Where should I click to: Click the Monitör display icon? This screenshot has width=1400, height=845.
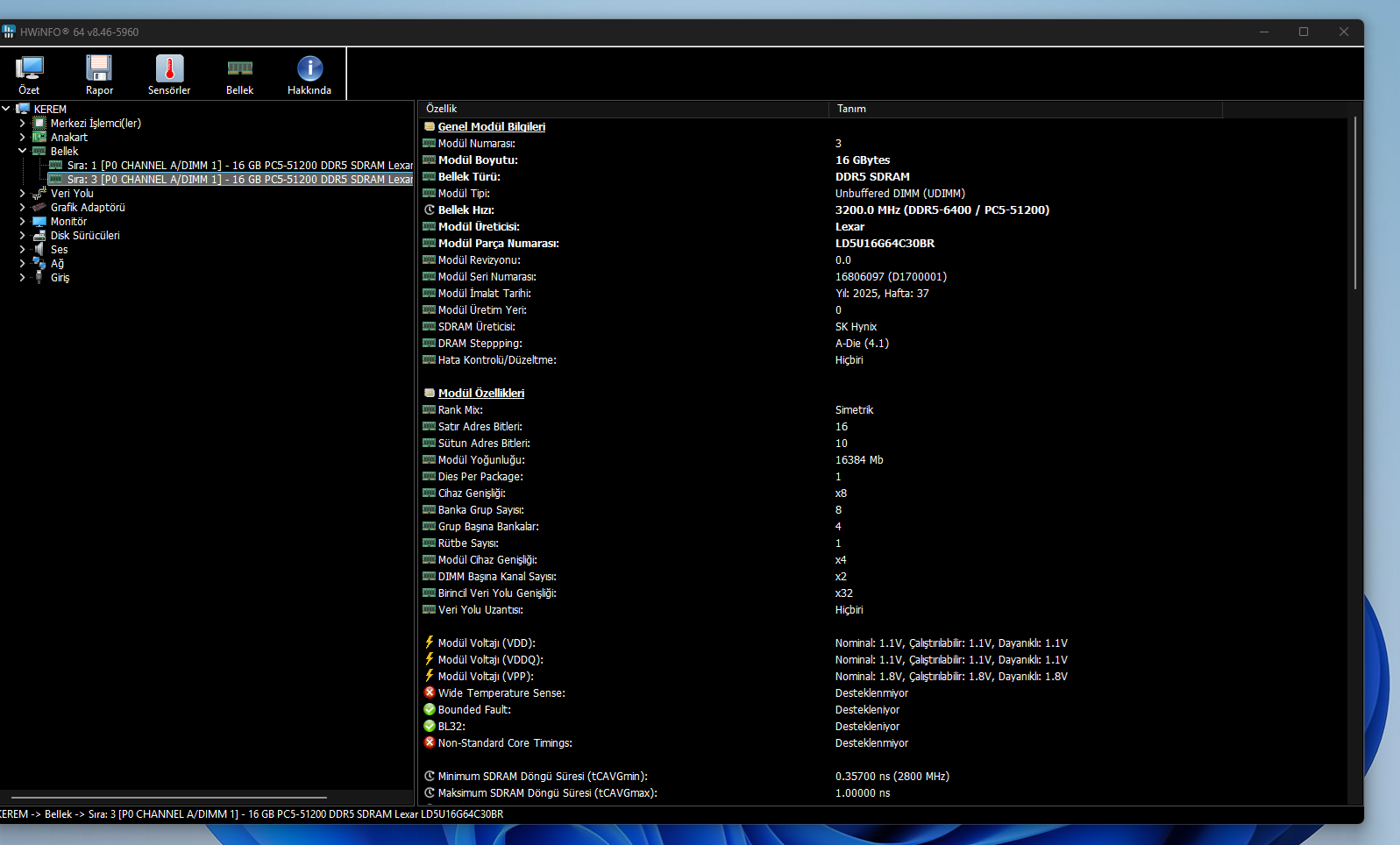tap(39, 221)
